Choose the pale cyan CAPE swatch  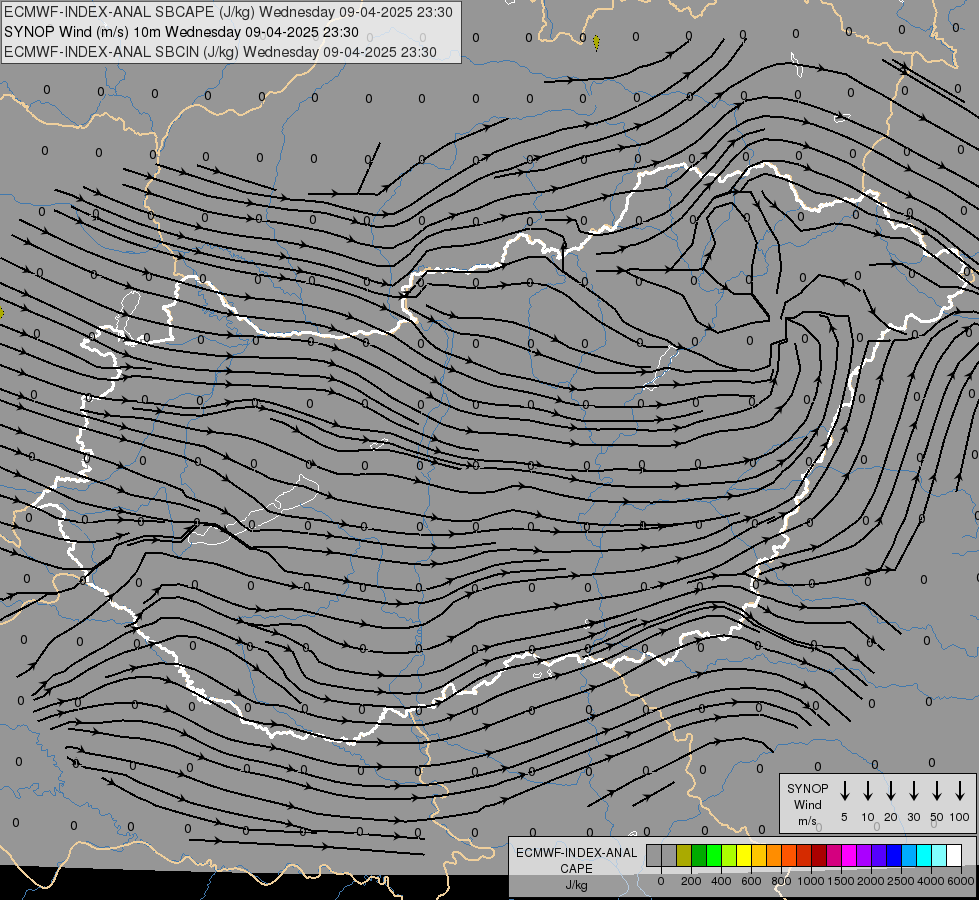coord(939,856)
